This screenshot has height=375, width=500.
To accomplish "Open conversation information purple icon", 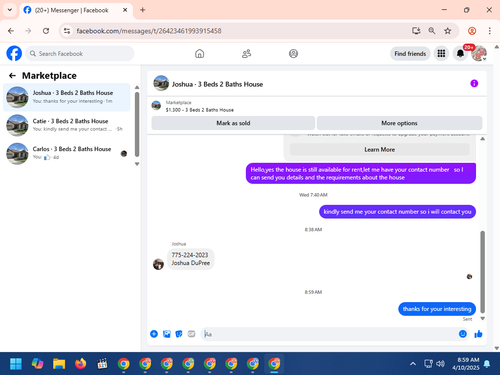I will [x=474, y=83].
